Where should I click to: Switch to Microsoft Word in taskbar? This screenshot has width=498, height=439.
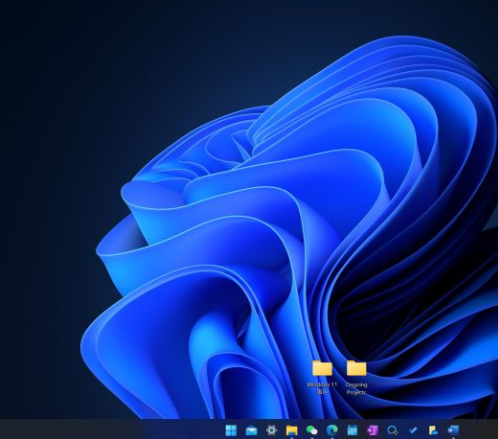[453, 430]
